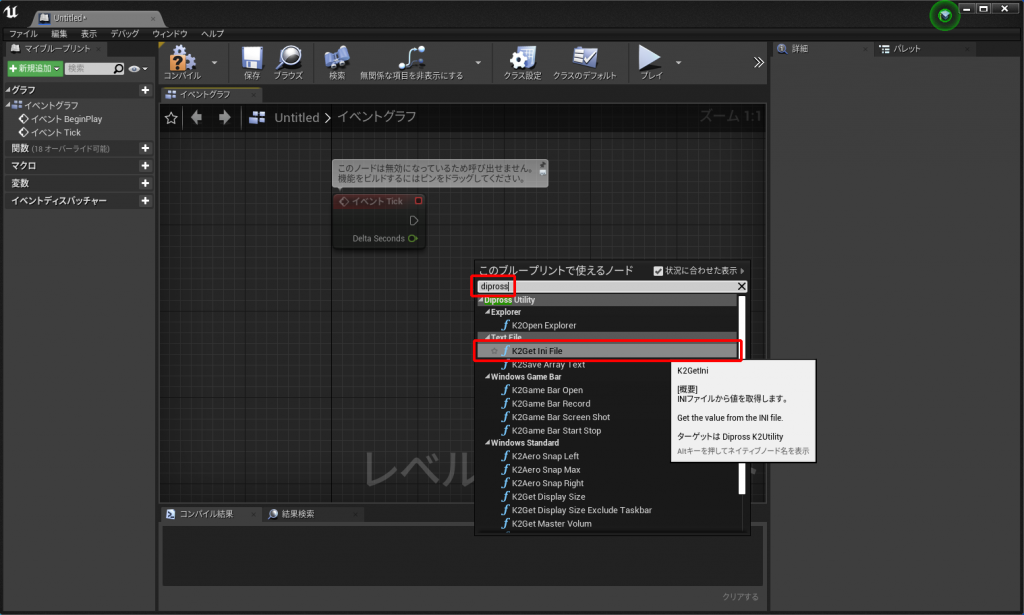
Task: Open the Edit menu
Action: point(59,34)
